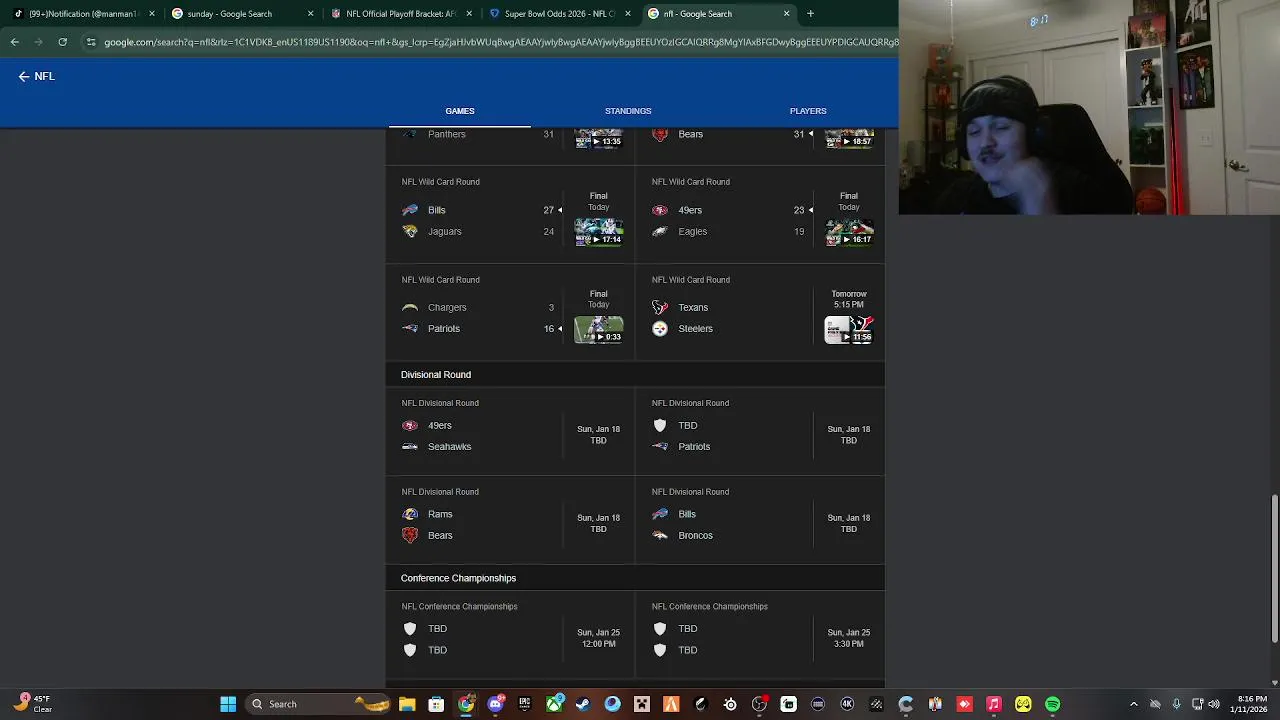Click the Seahawks team name
Screen dimensions: 1280x720
tap(449, 447)
